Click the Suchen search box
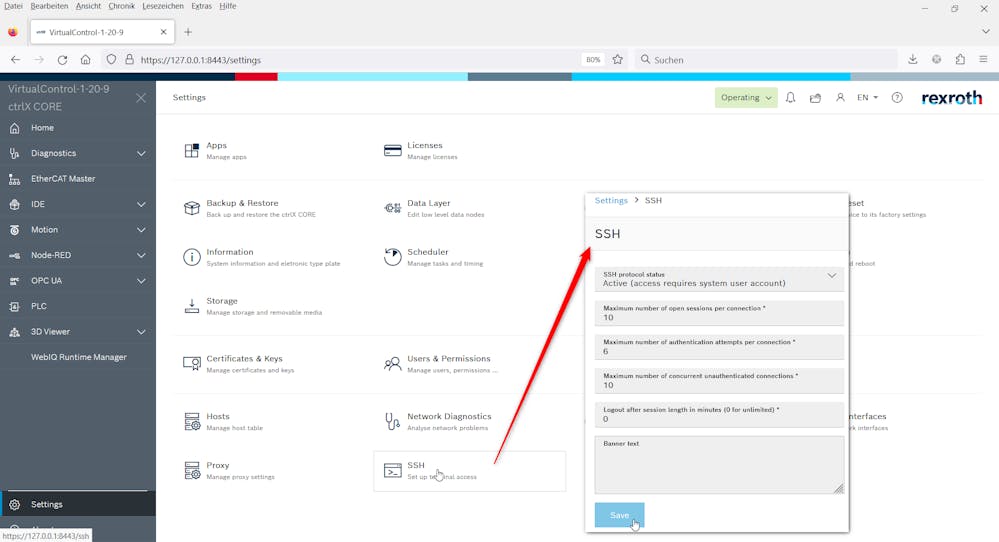The image size is (999, 542). (x=766, y=59)
